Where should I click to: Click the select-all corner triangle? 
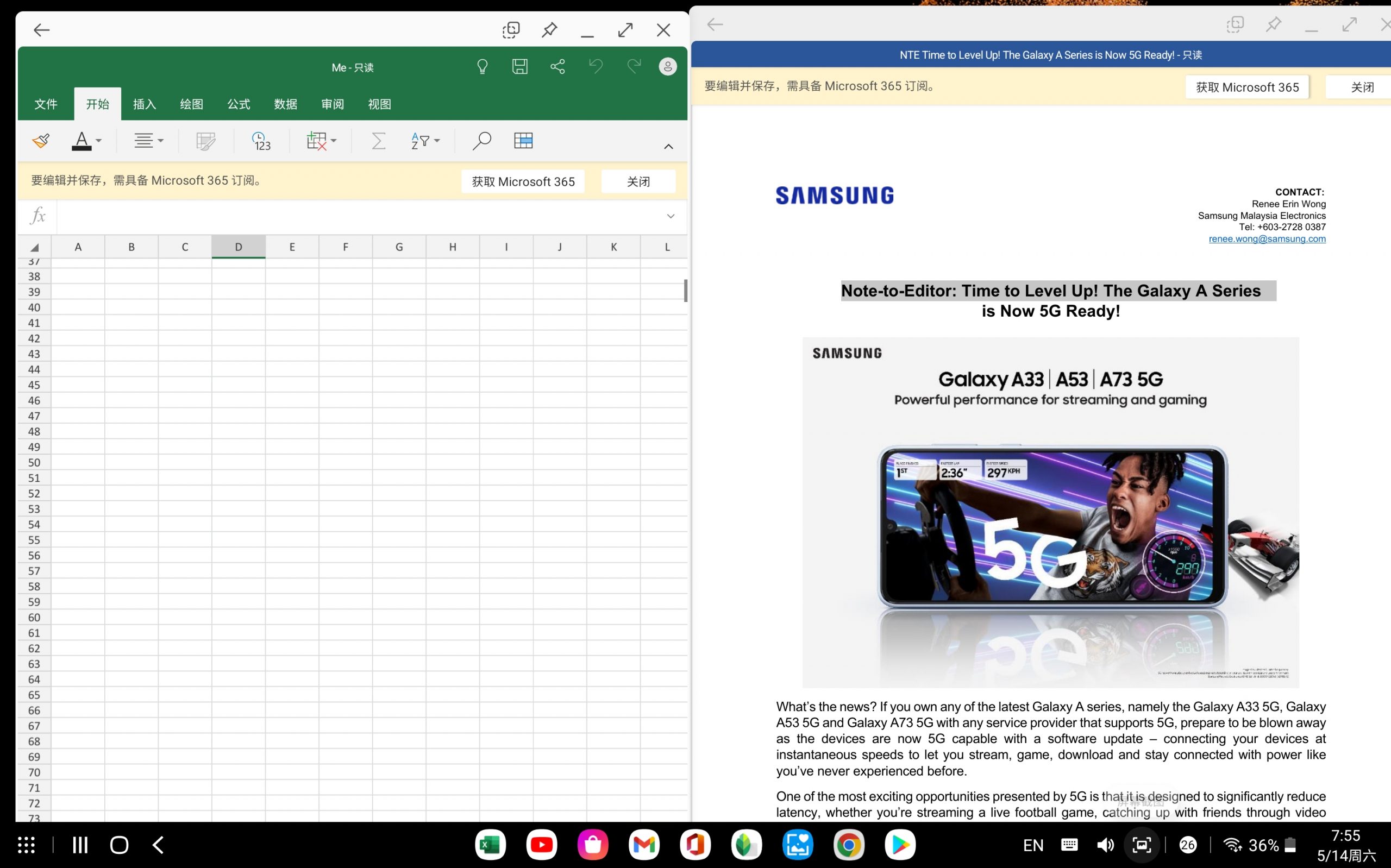(34, 248)
